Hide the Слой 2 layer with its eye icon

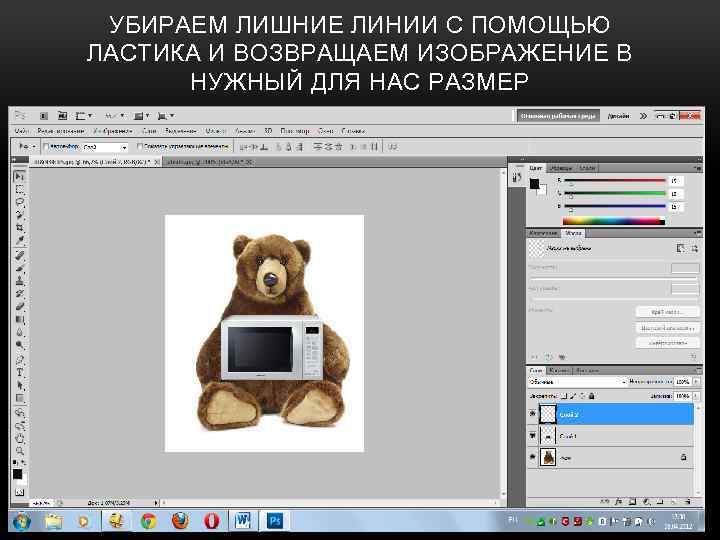click(533, 414)
